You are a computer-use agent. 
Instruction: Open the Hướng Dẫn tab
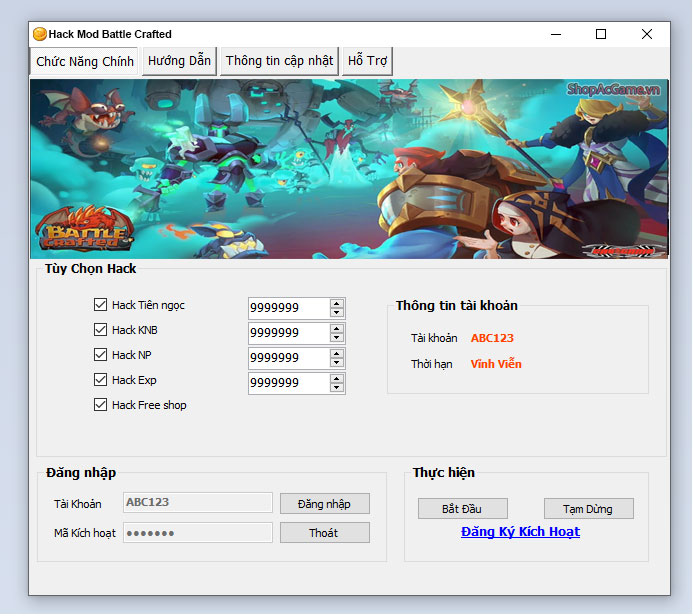(x=179, y=61)
